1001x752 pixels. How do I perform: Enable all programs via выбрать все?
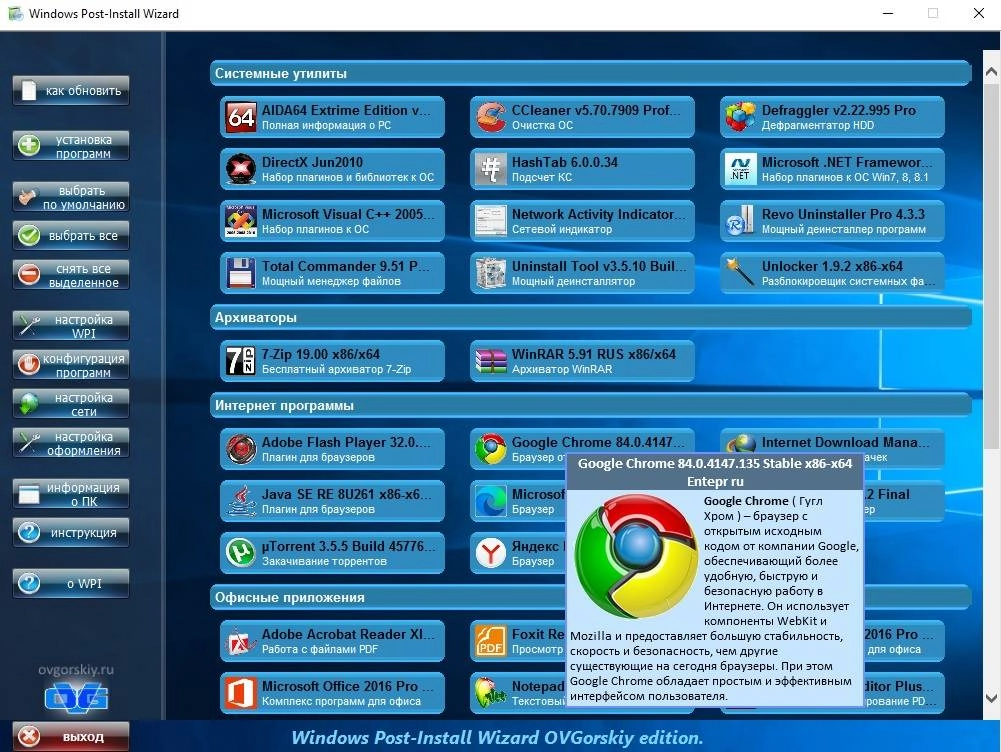click(x=70, y=235)
